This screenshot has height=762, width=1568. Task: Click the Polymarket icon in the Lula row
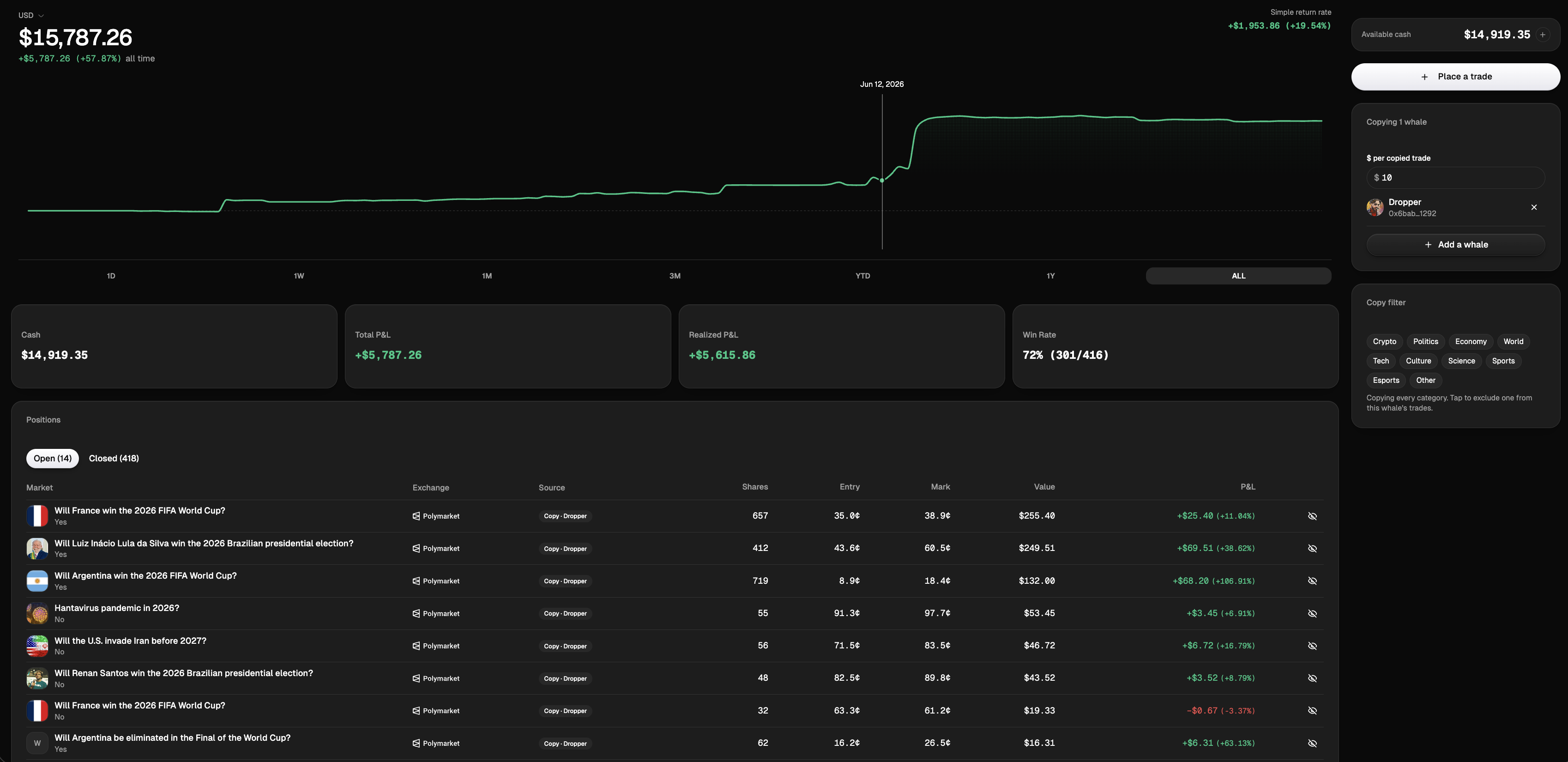[x=416, y=548]
